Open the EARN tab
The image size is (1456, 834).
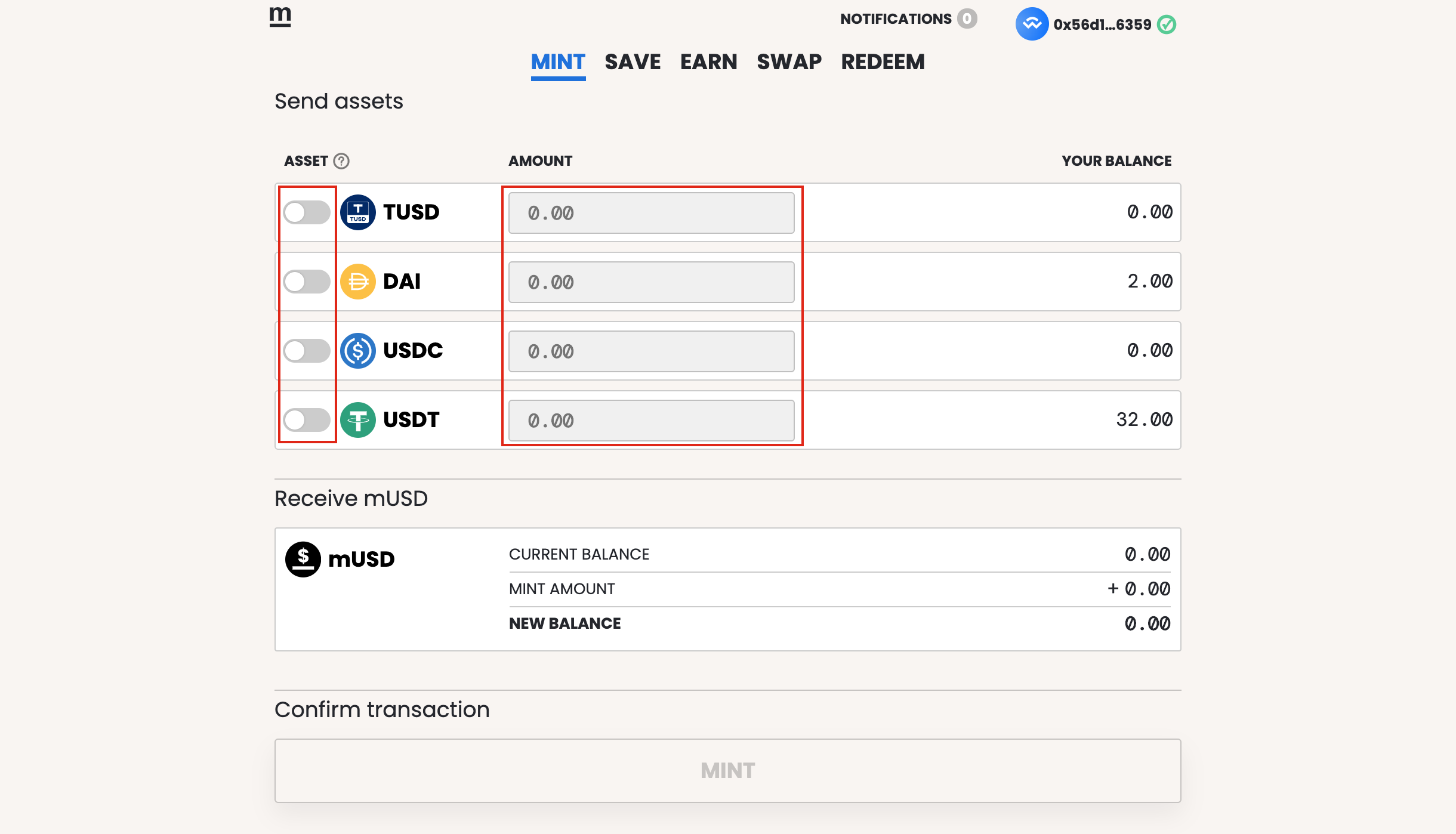coord(709,62)
